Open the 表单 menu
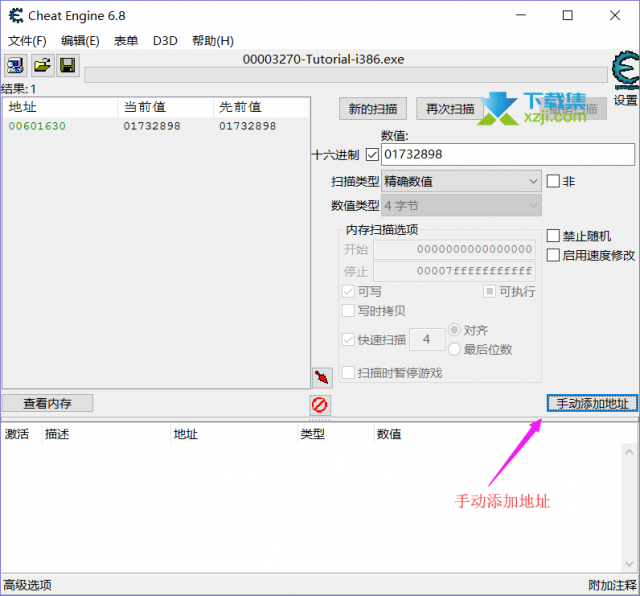Screen dimensions: 640x596 [126, 41]
